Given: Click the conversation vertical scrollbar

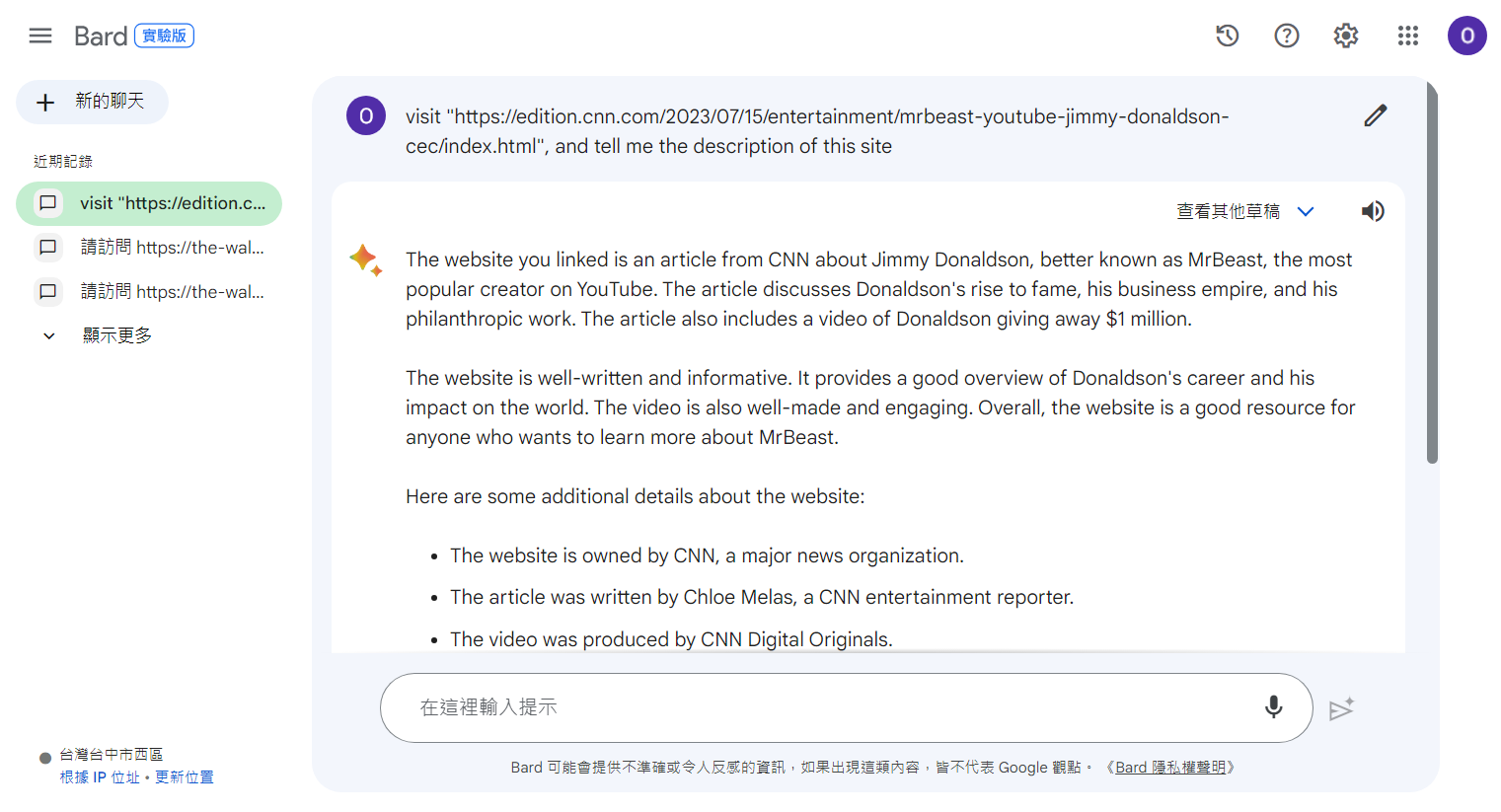Looking at the screenshot, I should (1432, 273).
